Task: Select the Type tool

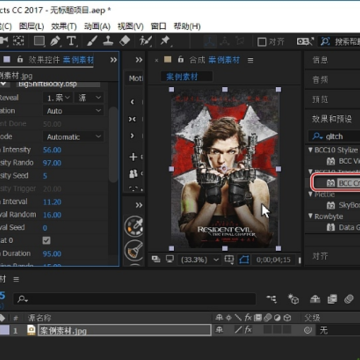Action: click(x=71, y=41)
